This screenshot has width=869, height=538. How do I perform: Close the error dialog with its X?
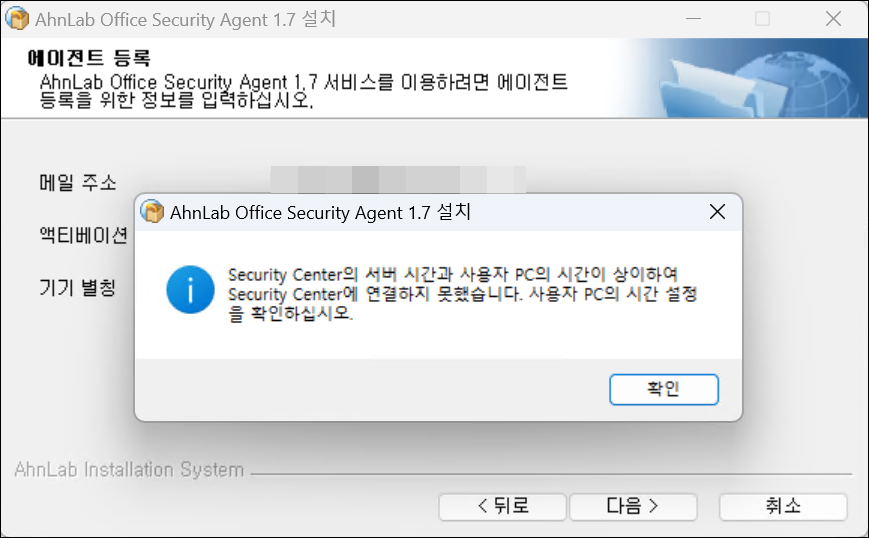click(x=716, y=212)
